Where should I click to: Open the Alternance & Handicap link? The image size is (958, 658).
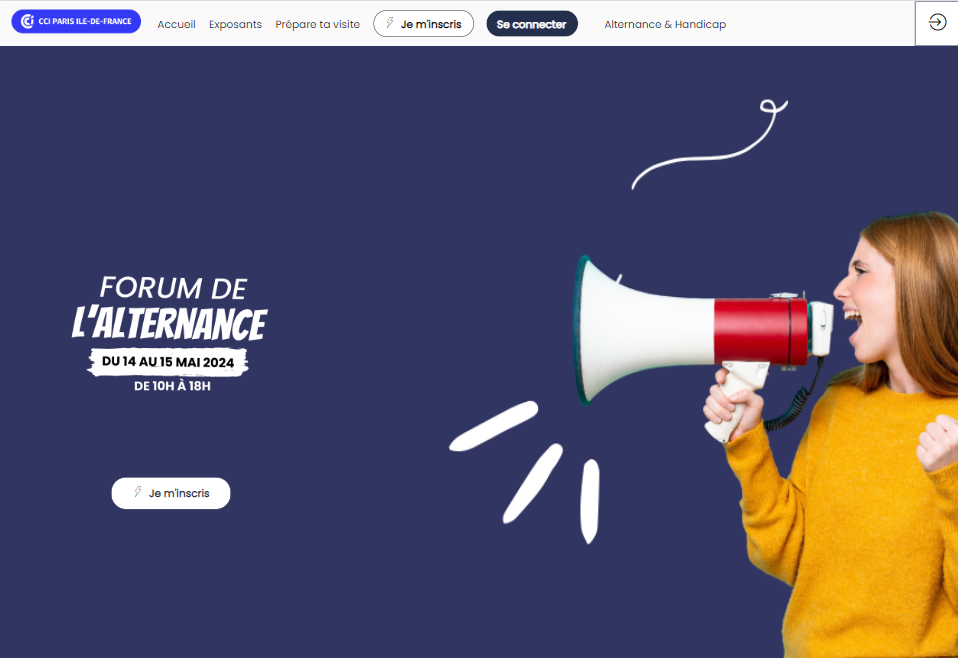click(x=665, y=24)
